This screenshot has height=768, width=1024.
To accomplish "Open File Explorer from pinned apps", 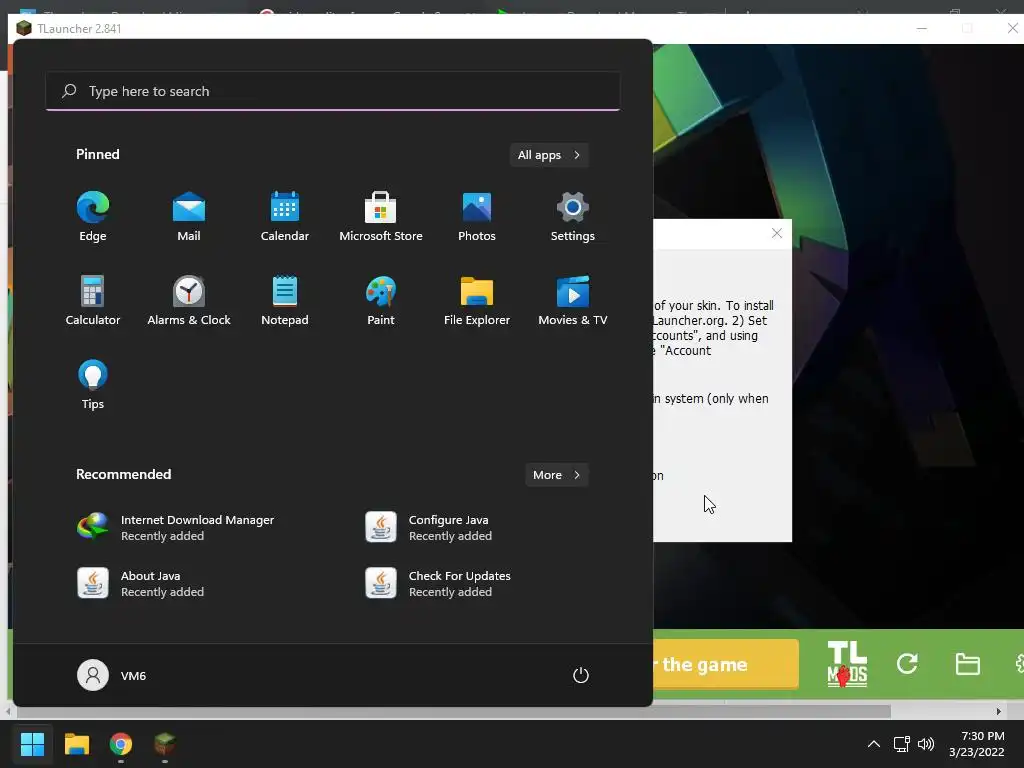I will coord(477,301).
